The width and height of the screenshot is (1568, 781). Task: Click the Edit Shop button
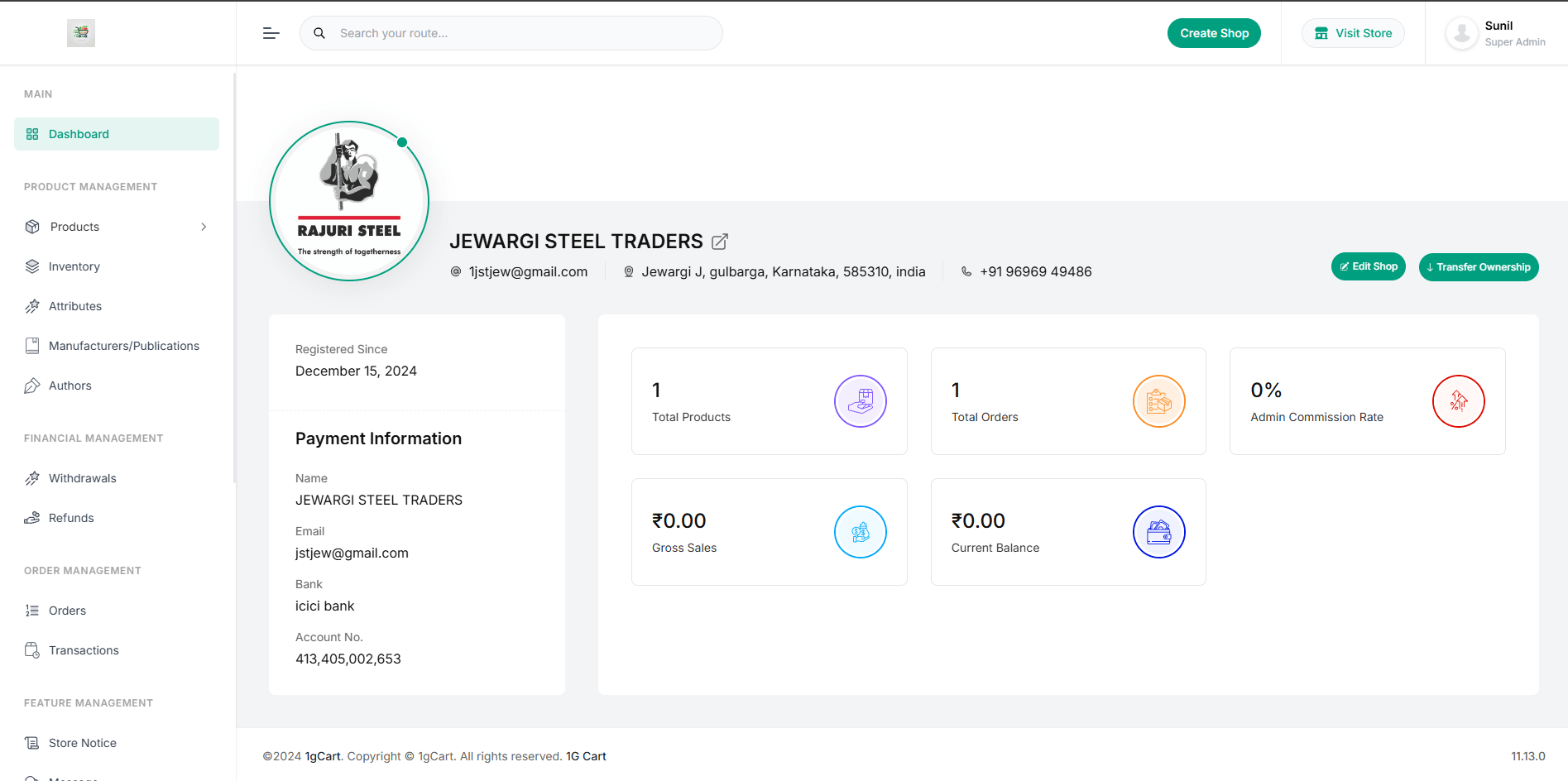pos(1369,266)
